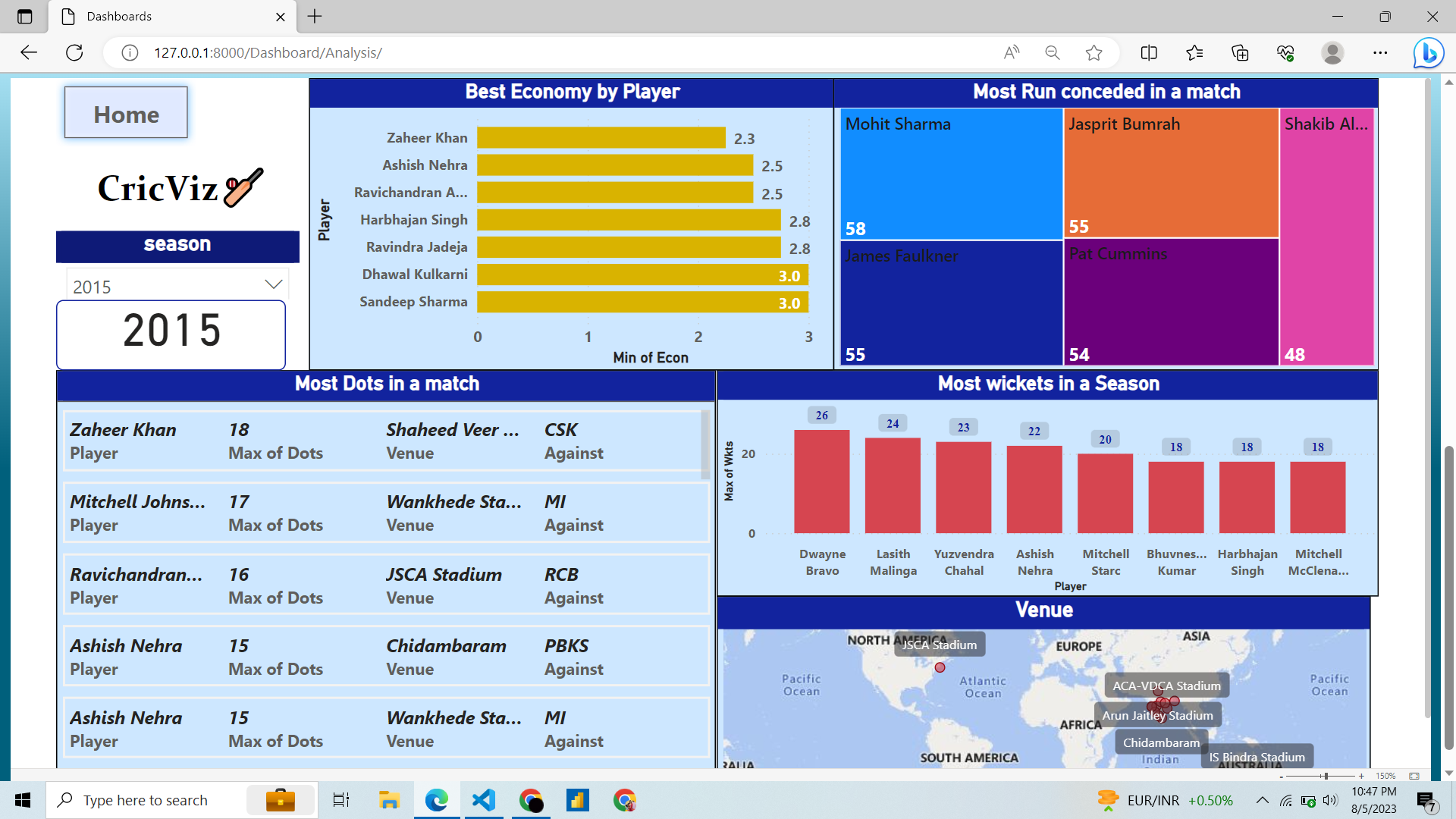The height and width of the screenshot is (819, 1456).
Task: Click the zoom out magnifier icon
Action: pyautogui.click(x=1053, y=52)
